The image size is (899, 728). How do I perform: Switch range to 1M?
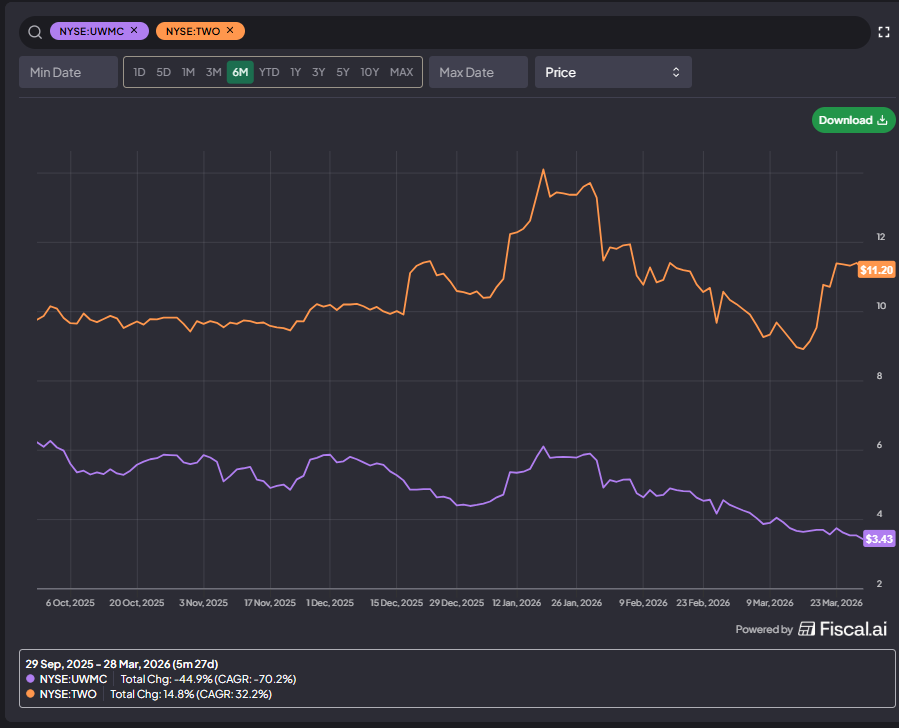tap(188, 72)
